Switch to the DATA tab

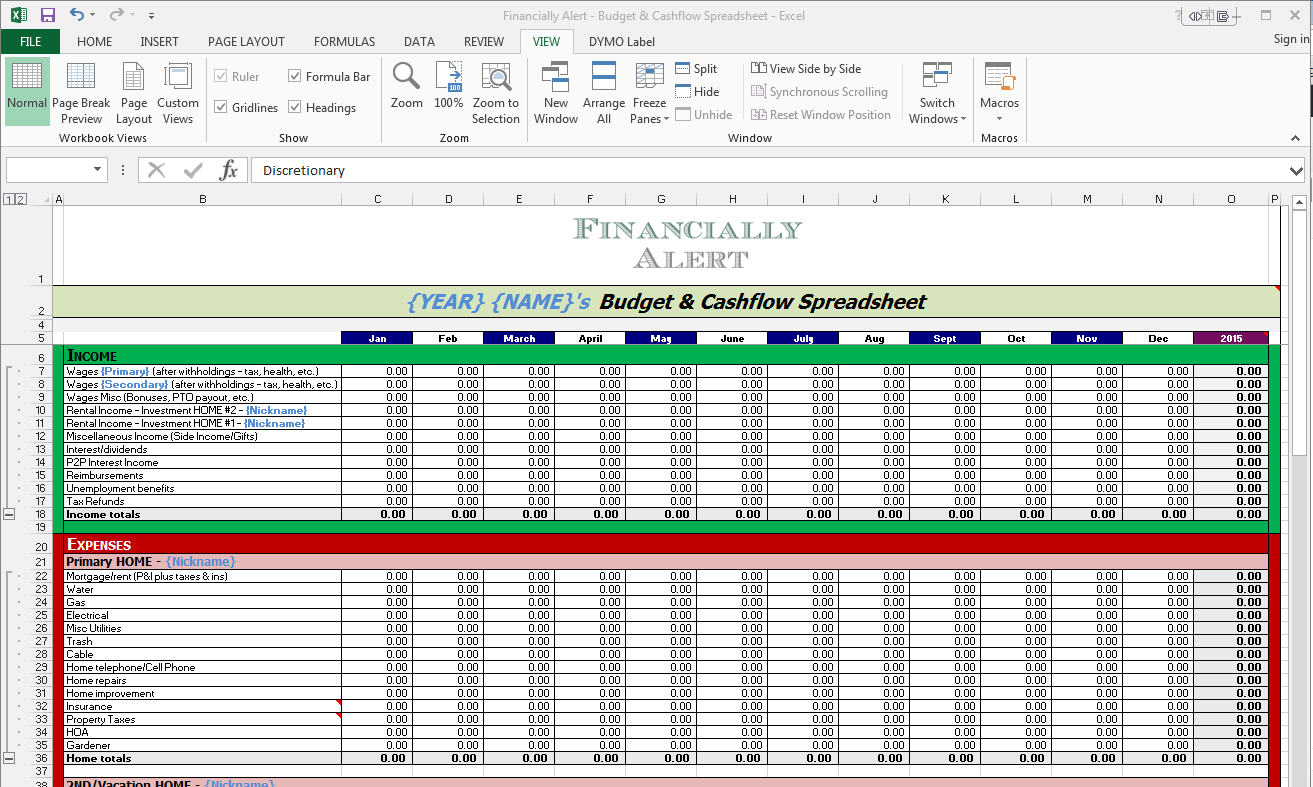pos(419,42)
